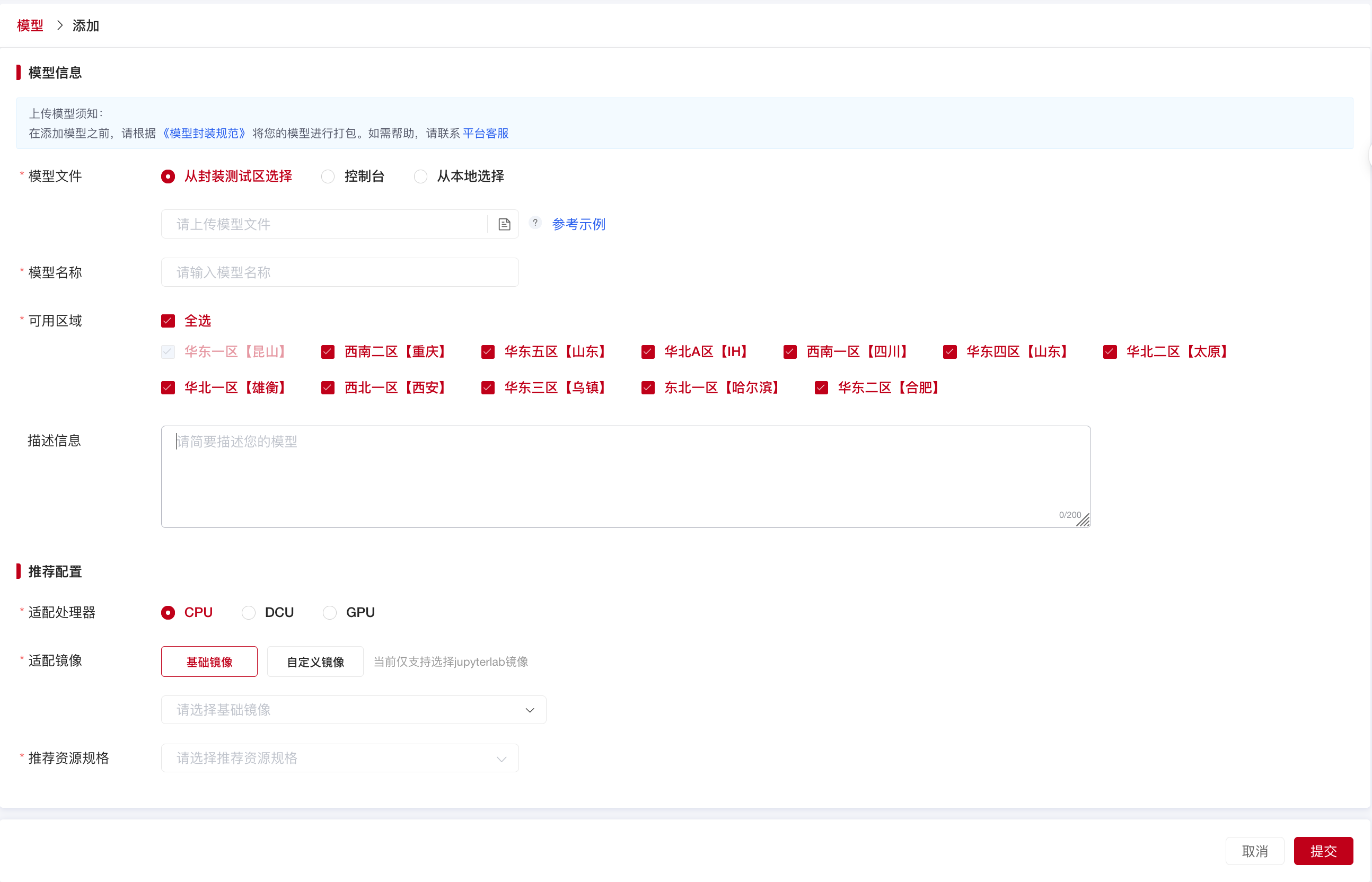Focus the 请输入模型名称 input field

click(x=340, y=272)
